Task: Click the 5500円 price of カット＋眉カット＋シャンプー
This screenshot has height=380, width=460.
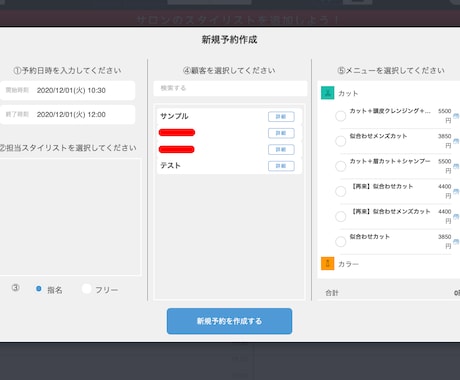Action: point(445,166)
